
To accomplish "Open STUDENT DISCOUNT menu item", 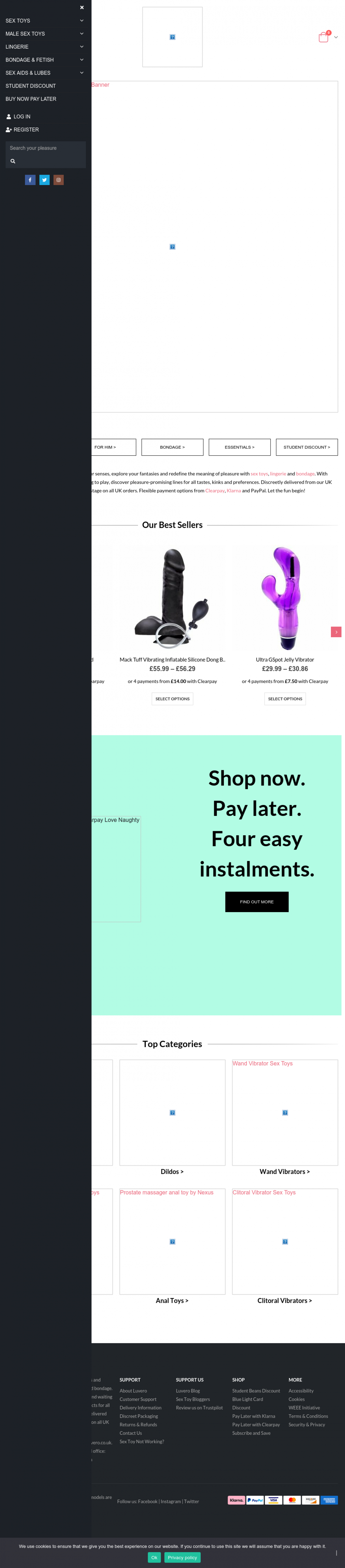I will click(x=30, y=86).
